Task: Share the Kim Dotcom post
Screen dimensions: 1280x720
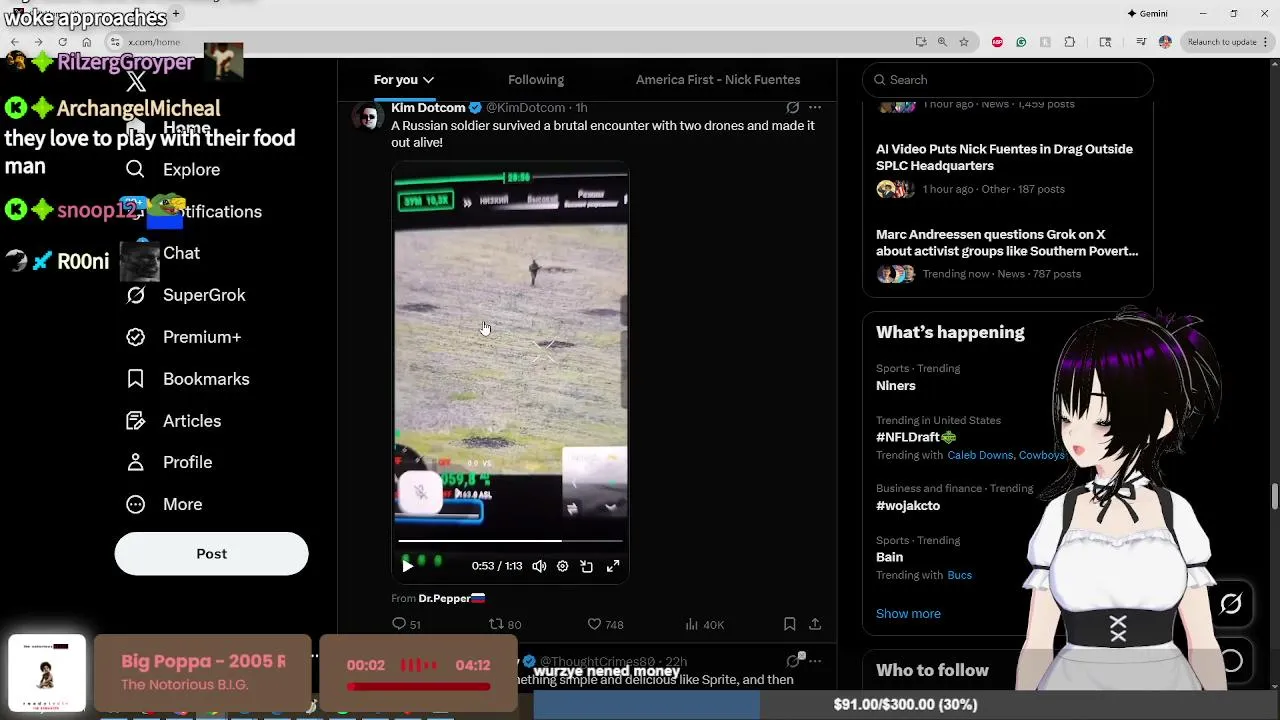Action: 815,624
